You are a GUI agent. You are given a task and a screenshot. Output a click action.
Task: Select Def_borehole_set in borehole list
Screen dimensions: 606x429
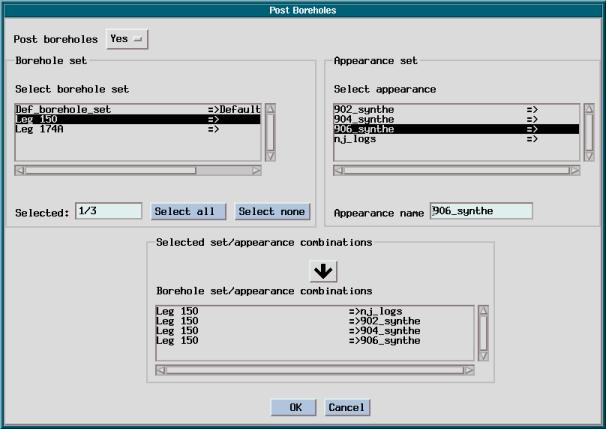pos(137,108)
